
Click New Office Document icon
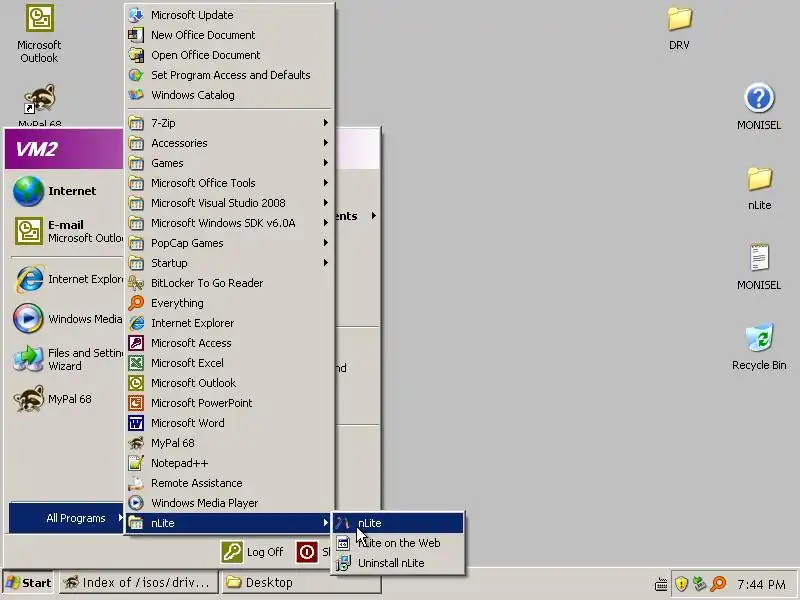click(136, 35)
